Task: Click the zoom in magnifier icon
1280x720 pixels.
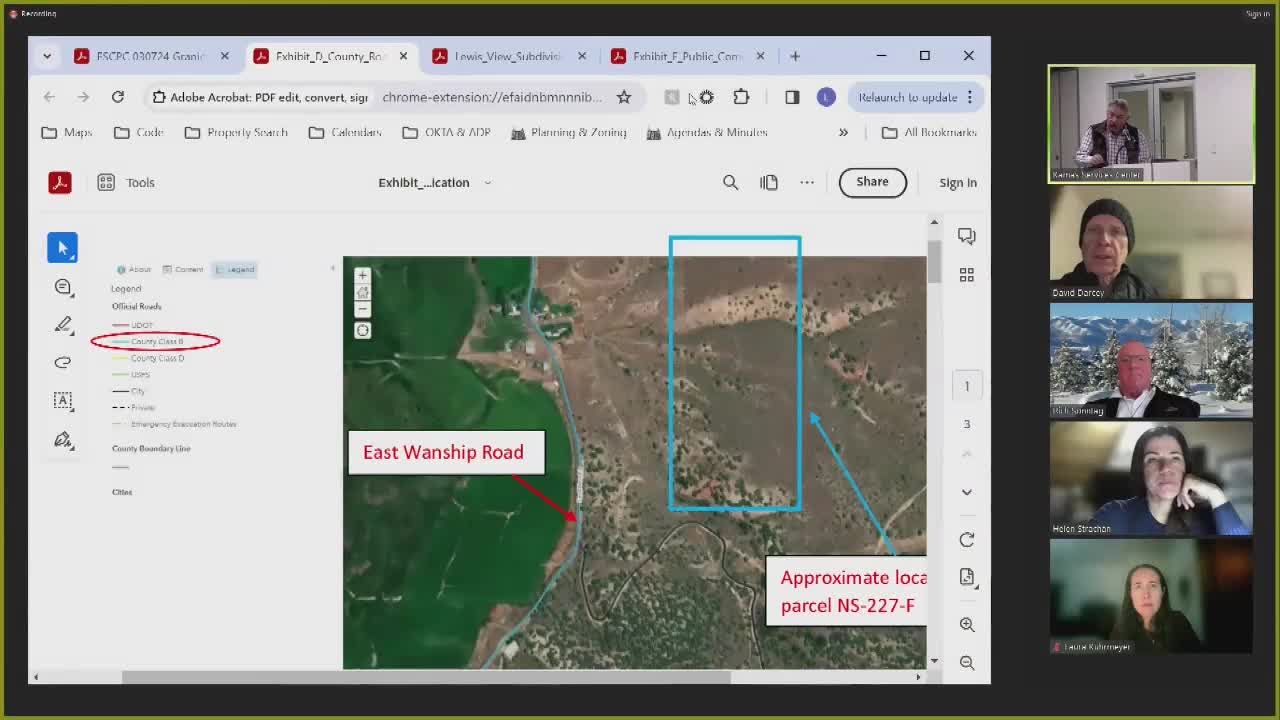Action: click(966, 624)
